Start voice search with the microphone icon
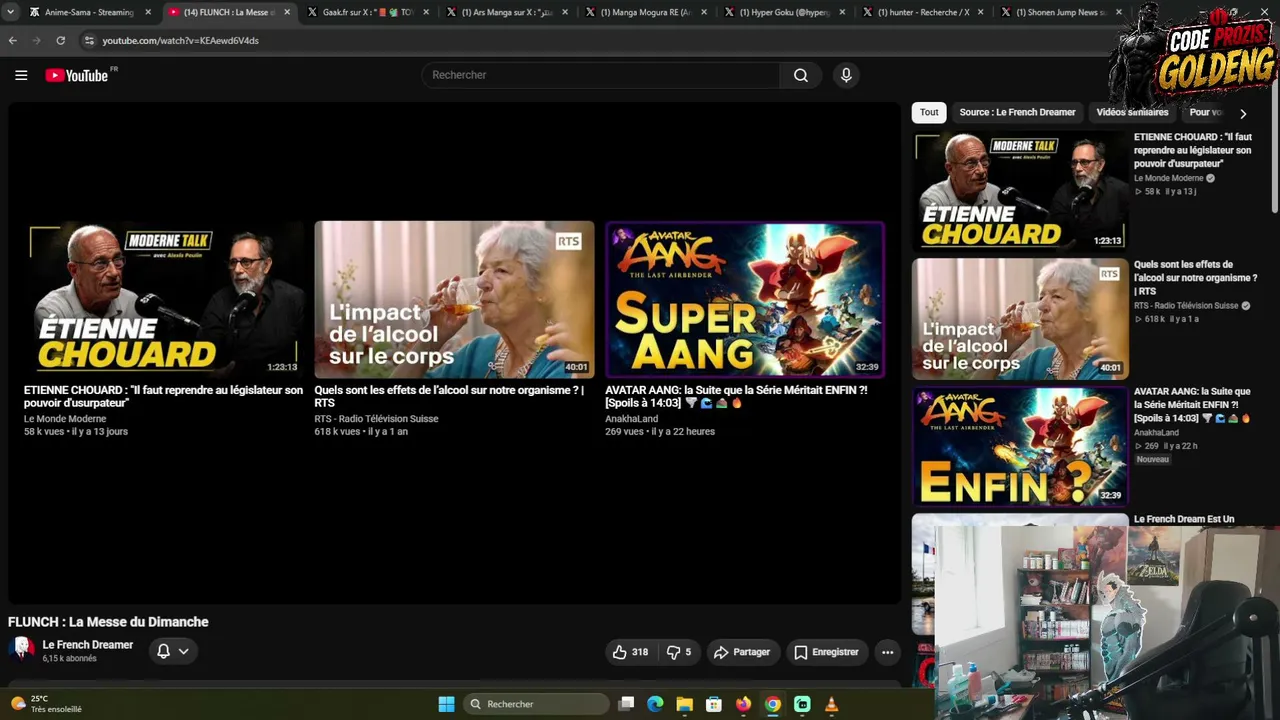Screen dimensions: 1280x720 [x=846, y=75]
